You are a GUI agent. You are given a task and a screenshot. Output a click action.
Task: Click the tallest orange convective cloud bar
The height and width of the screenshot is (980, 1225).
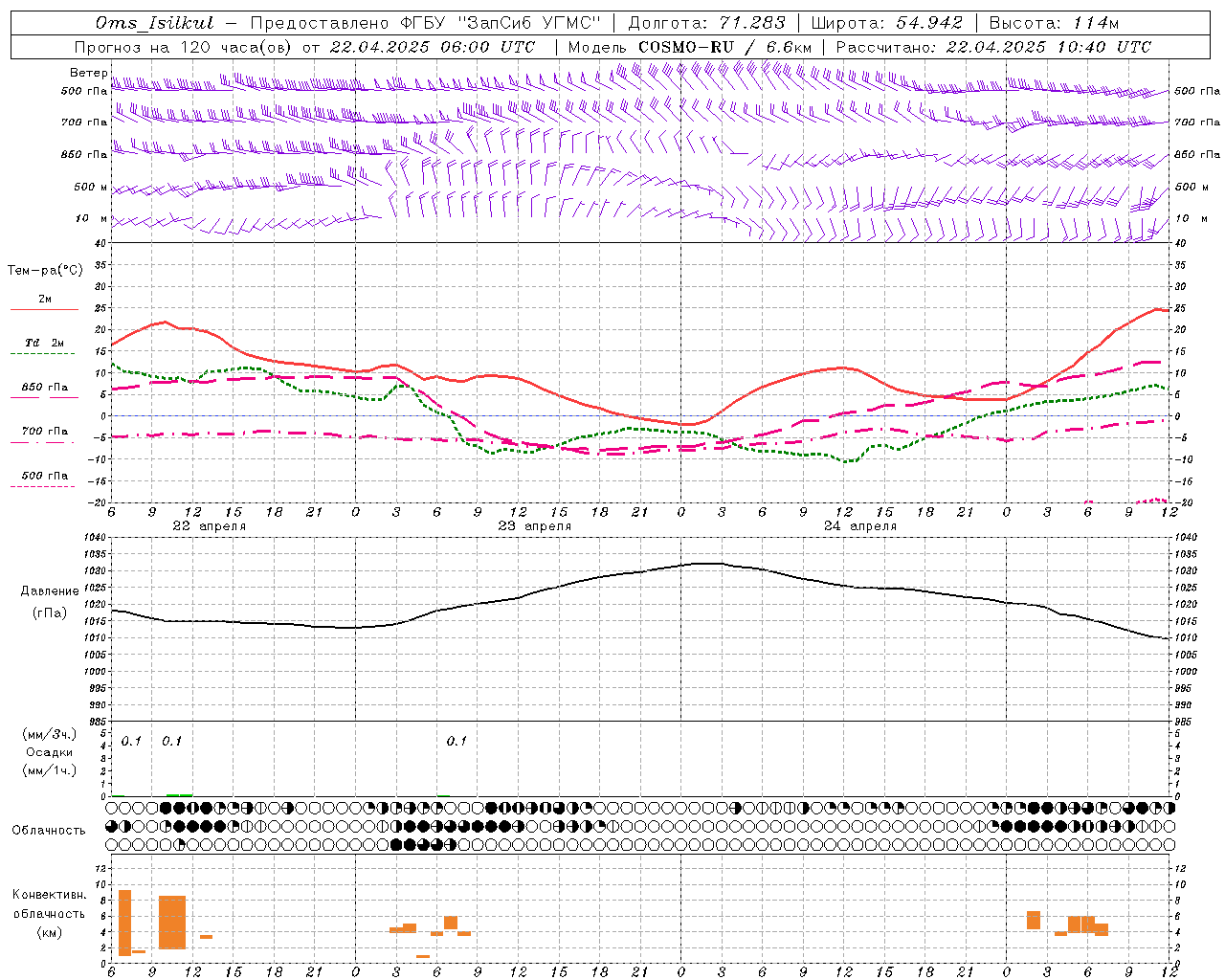(124, 923)
